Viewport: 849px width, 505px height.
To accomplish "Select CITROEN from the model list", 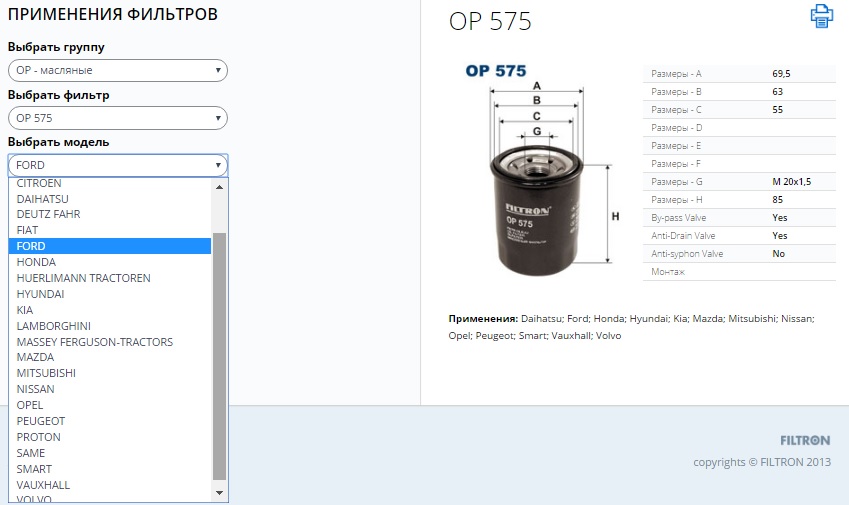I will 109,183.
